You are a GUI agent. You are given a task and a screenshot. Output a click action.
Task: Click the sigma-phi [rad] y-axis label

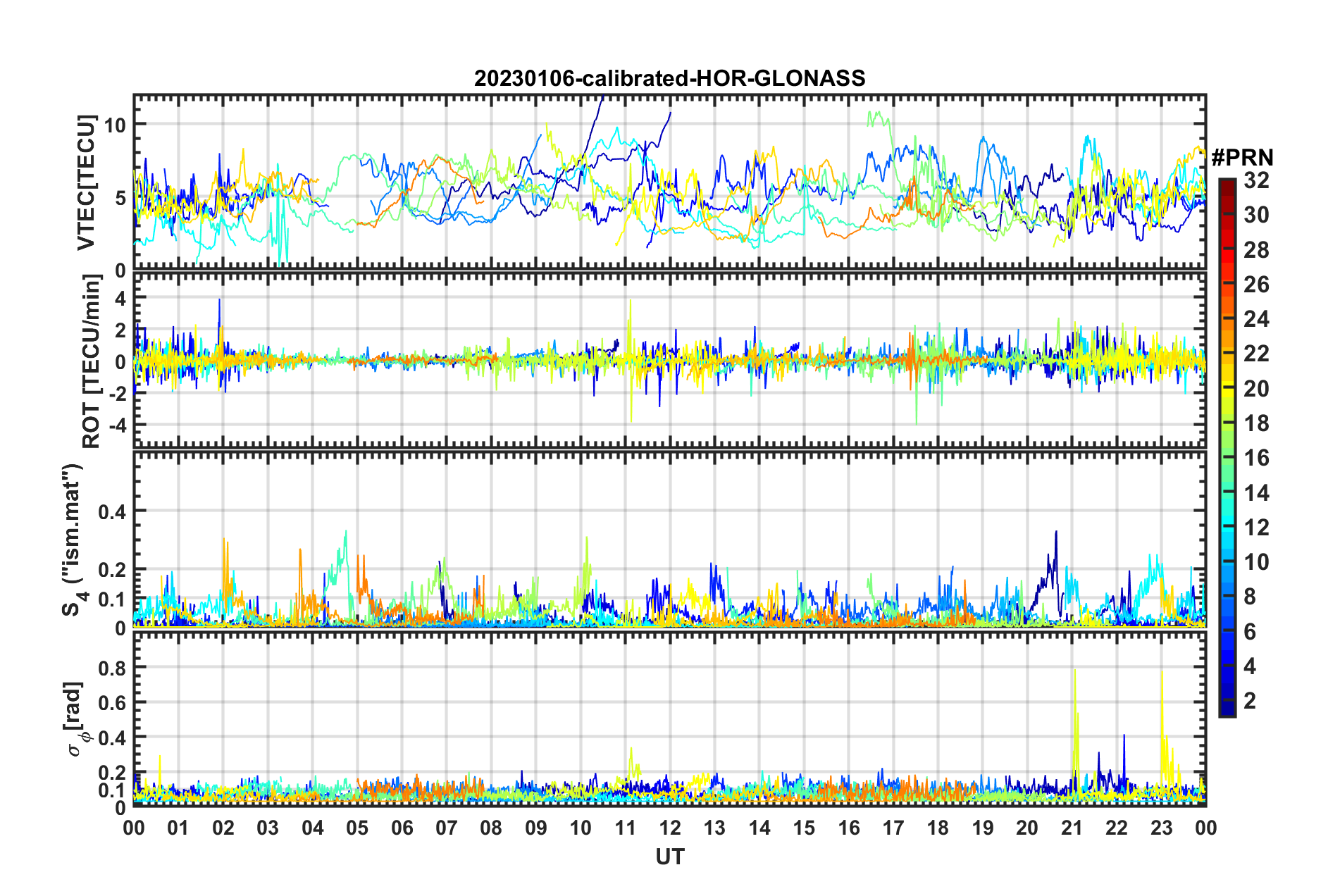click(x=74, y=718)
